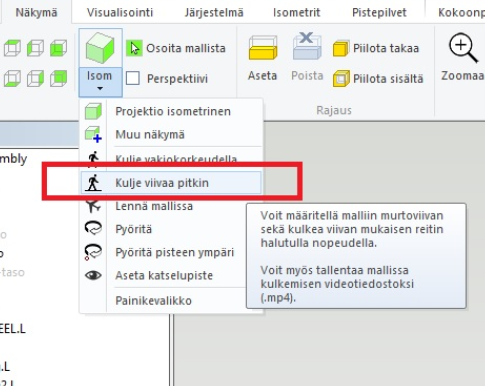Activate Osoita mallista tool

point(176,48)
